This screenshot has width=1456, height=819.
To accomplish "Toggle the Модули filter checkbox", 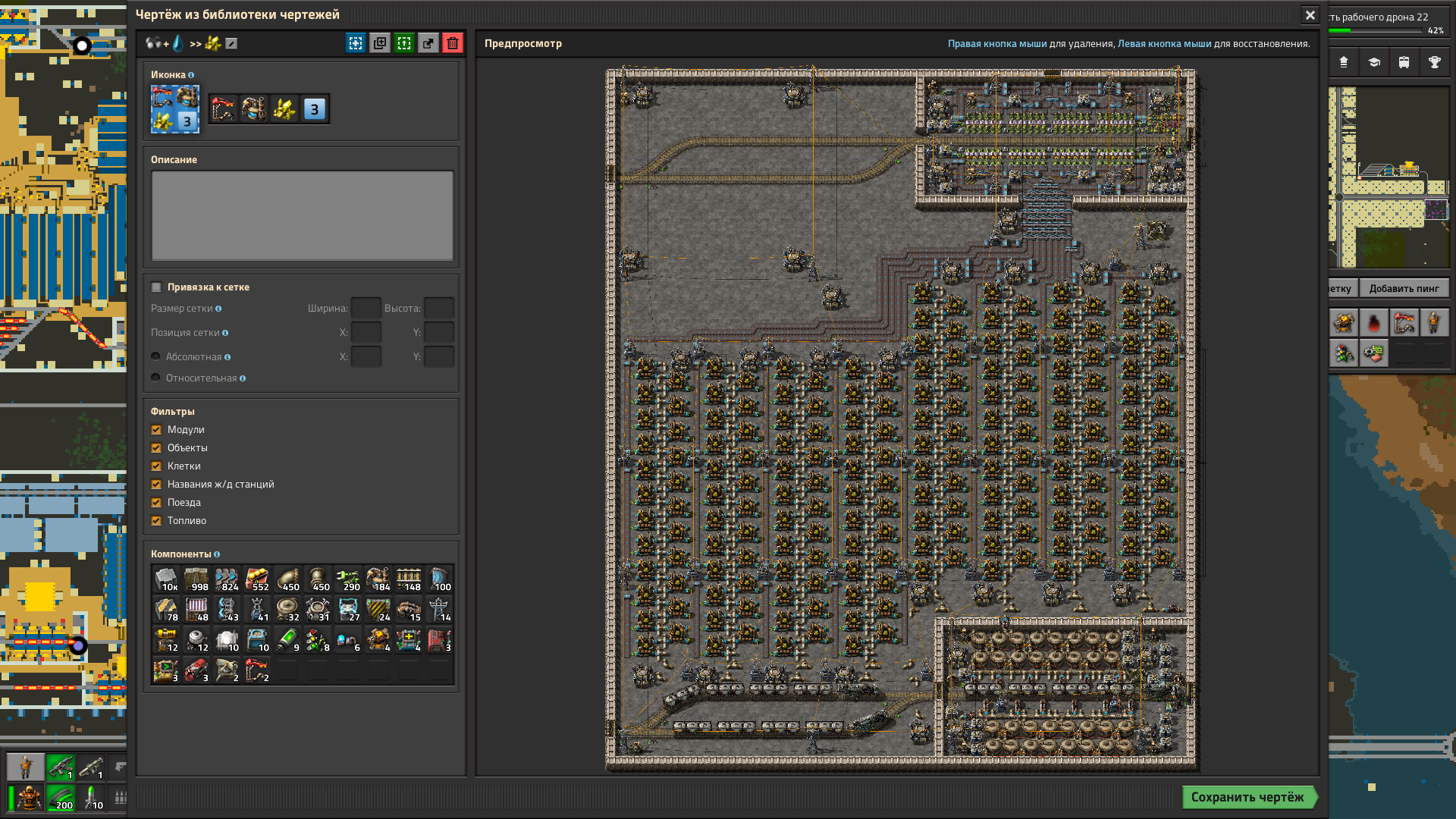I will (156, 430).
